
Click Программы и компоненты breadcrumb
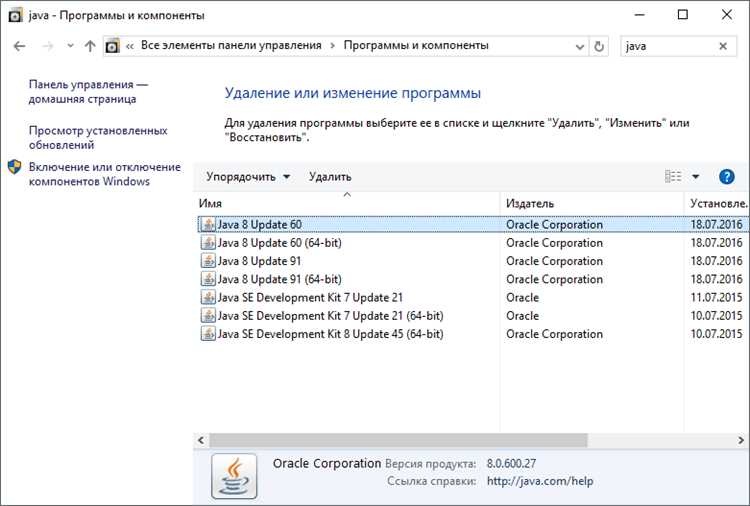[416, 46]
